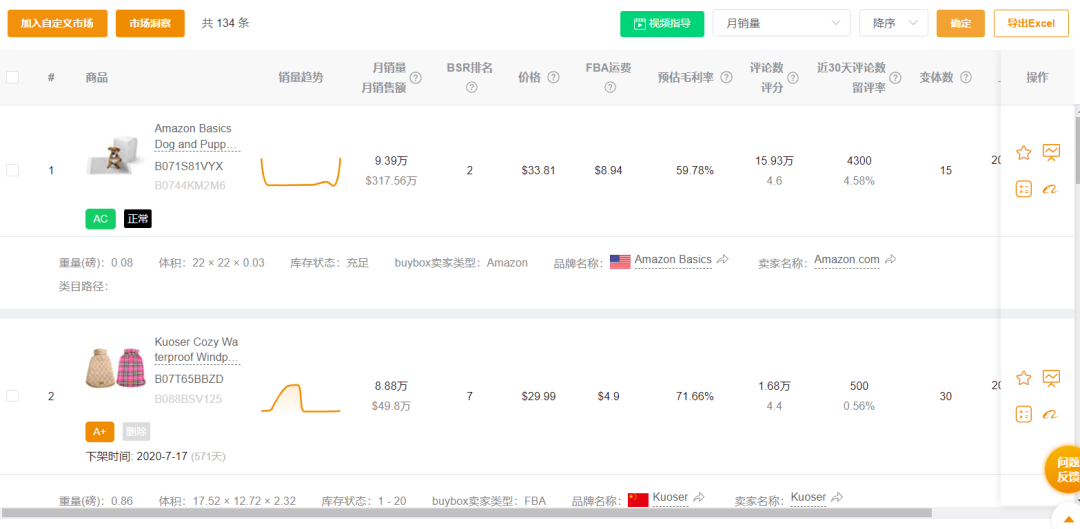Click the 1688 sourcing icon in Kuoser row
The height and width of the screenshot is (529, 1080).
point(1051,414)
